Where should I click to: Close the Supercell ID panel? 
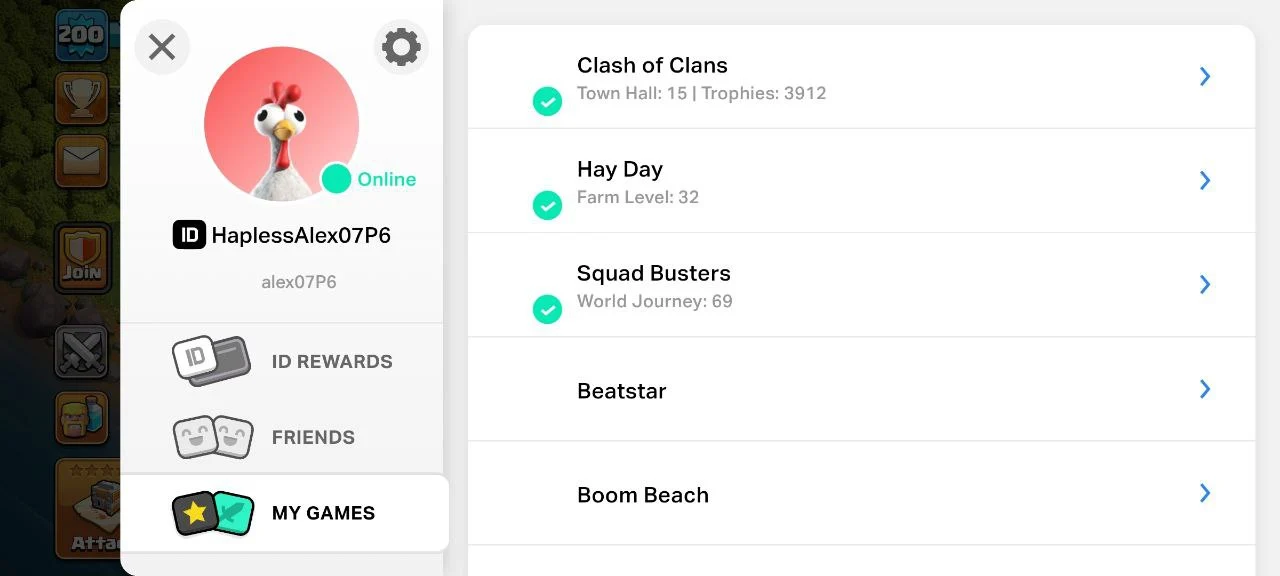coord(162,47)
